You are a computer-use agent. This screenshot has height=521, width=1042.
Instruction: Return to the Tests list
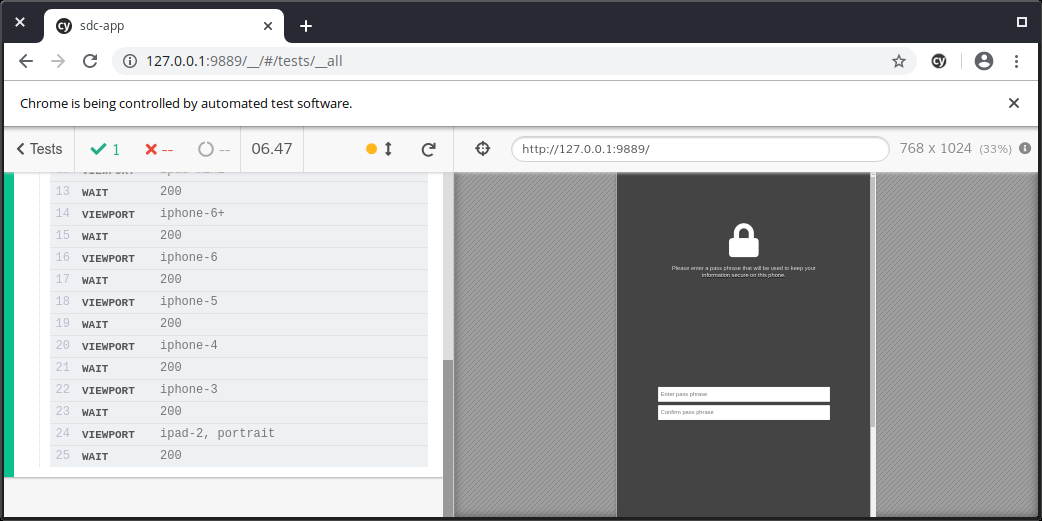(x=40, y=149)
